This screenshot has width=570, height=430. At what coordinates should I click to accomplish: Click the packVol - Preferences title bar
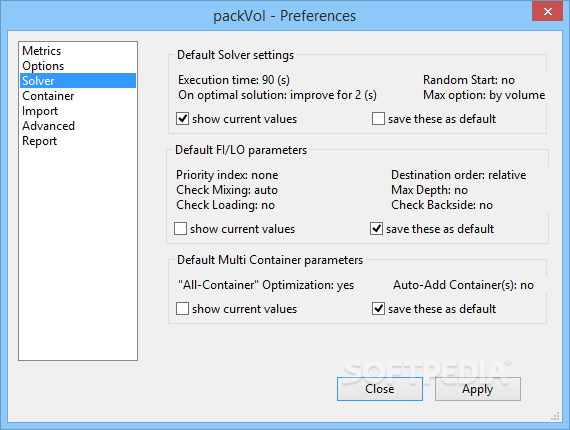click(284, 16)
